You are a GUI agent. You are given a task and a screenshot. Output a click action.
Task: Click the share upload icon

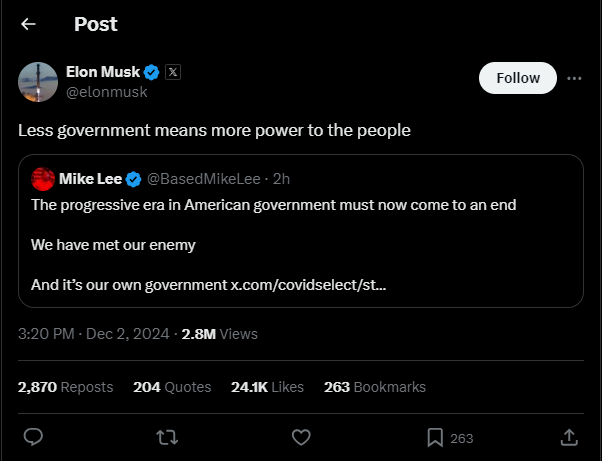click(569, 437)
